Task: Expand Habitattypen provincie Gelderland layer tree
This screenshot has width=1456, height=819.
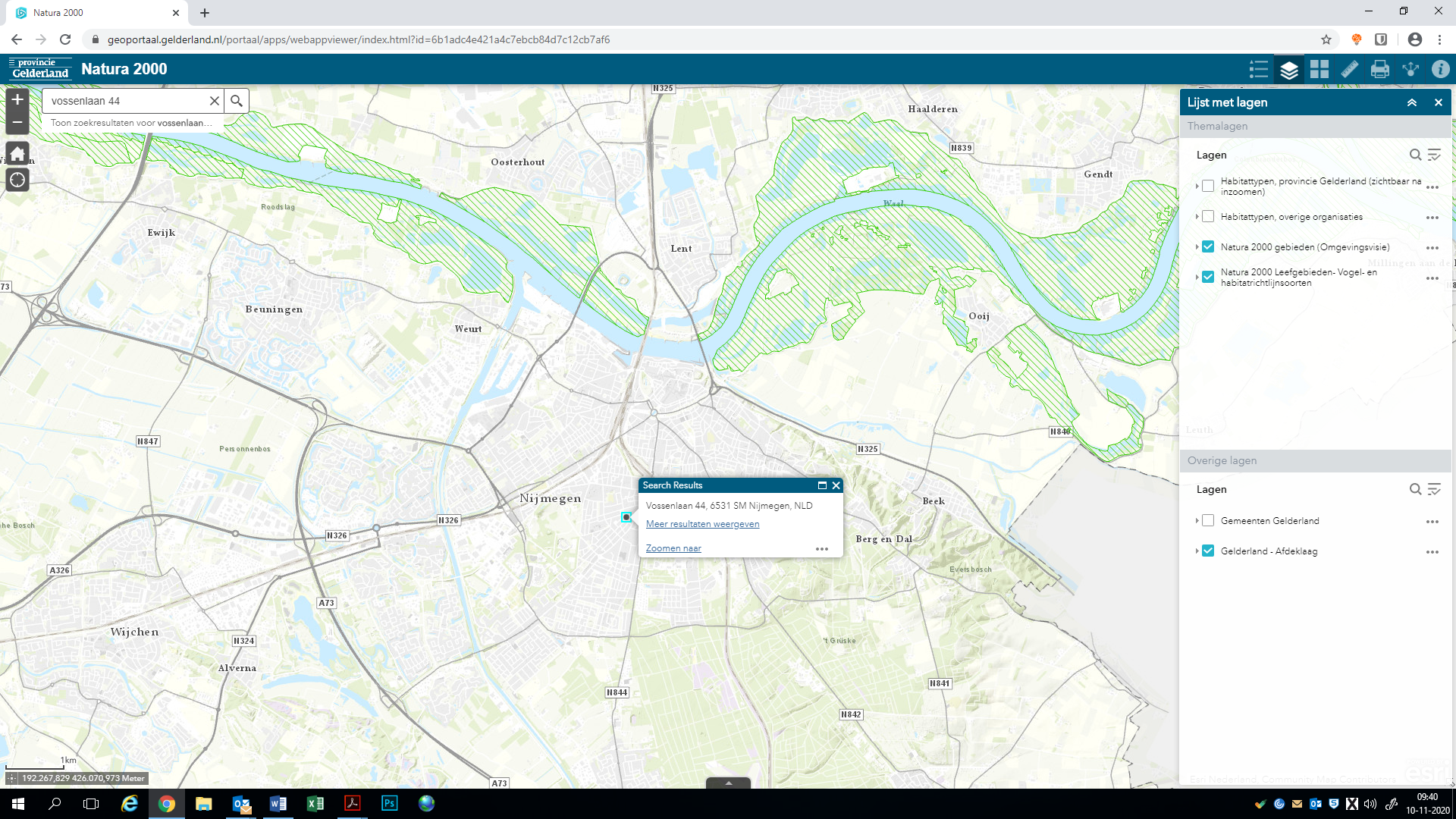Action: (1197, 186)
